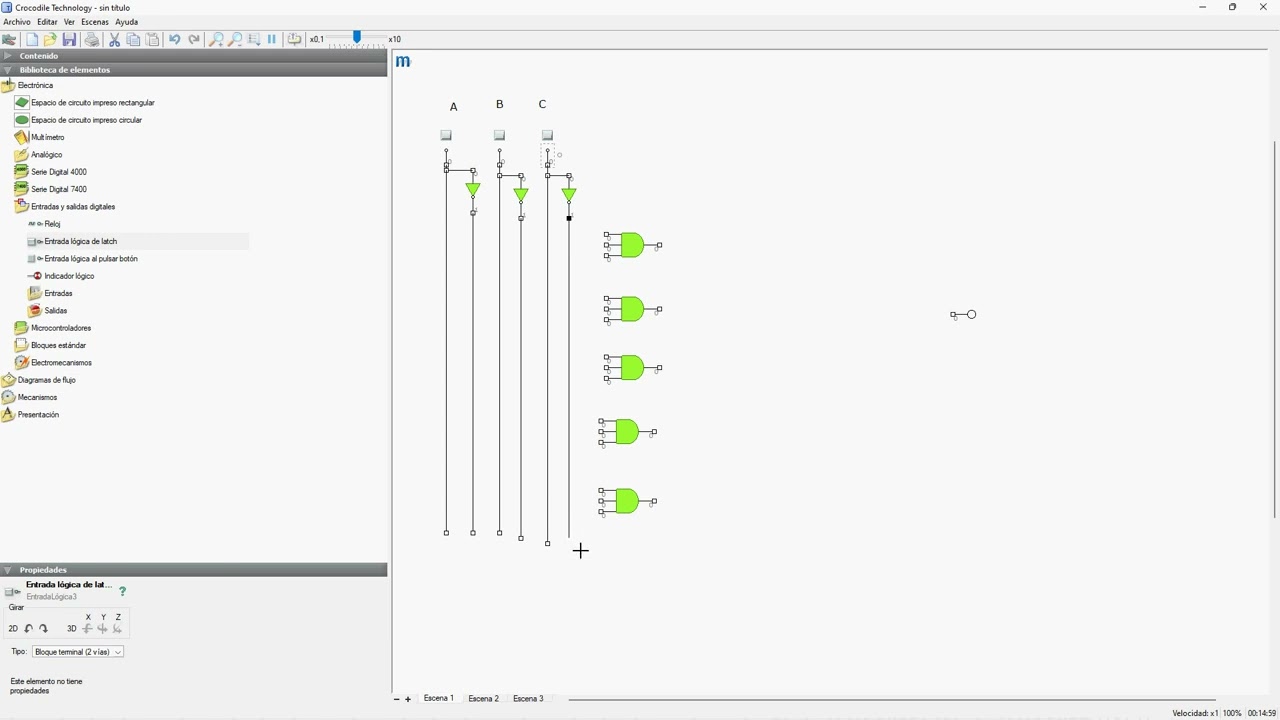
Task: Open the Editar menu
Action: [47, 22]
